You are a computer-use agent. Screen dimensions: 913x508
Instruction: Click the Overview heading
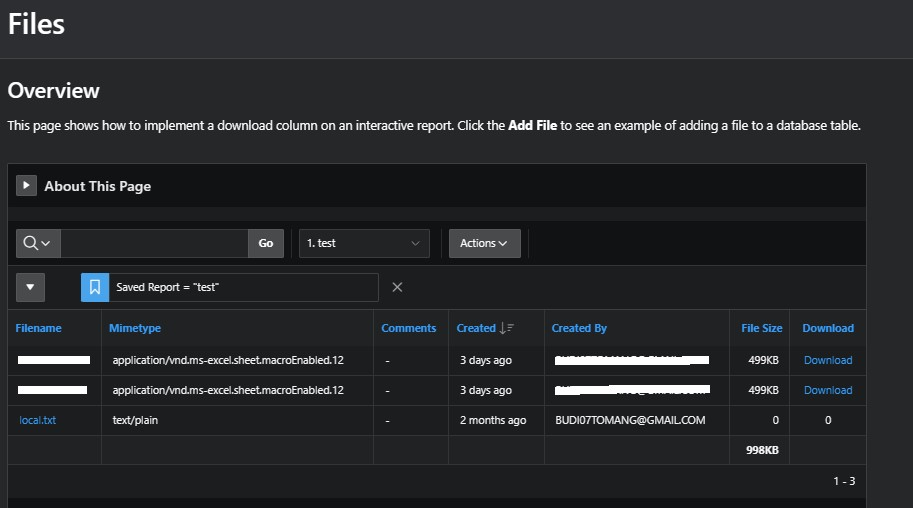[x=54, y=90]
